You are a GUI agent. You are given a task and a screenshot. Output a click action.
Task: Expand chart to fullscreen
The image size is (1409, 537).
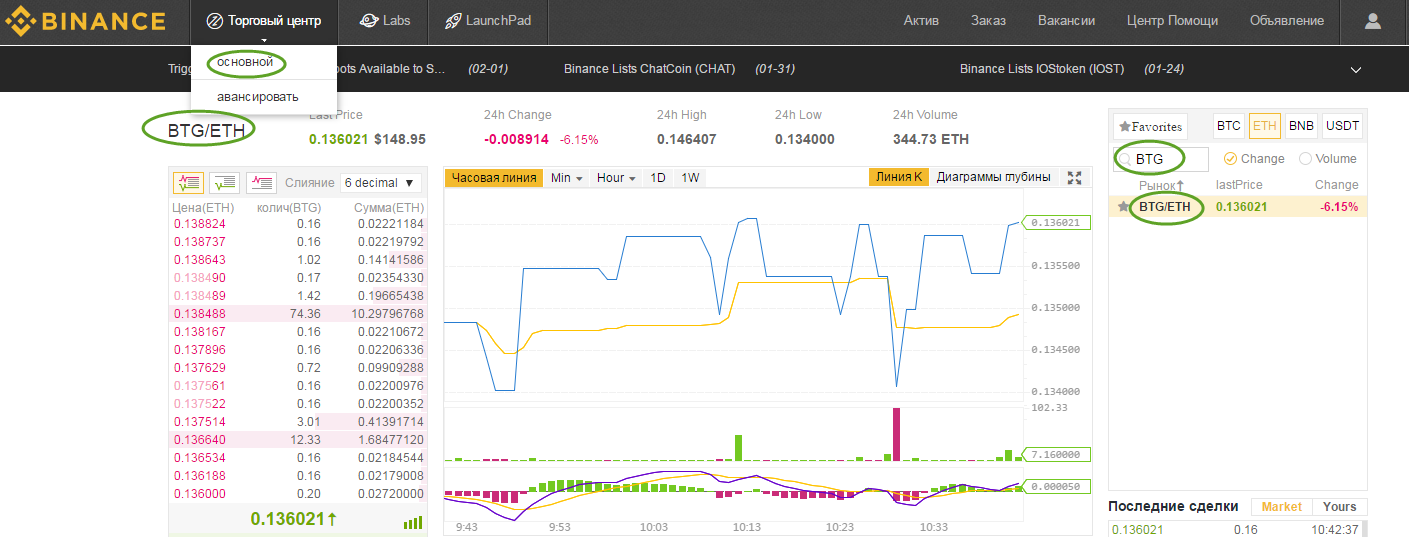pyautogui.click(x=1075, y=178)
